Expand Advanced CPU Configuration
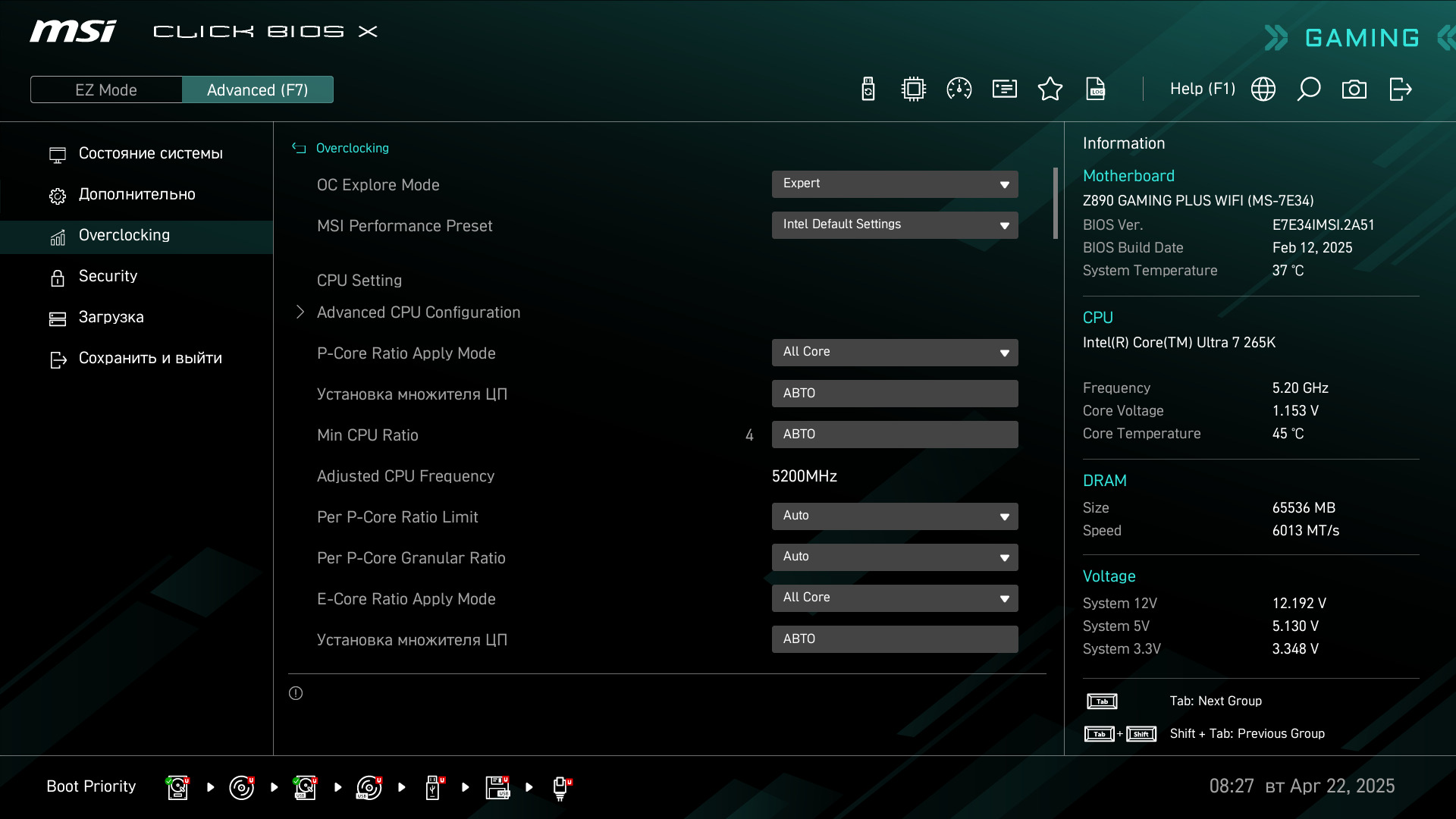 pos(419,312)
